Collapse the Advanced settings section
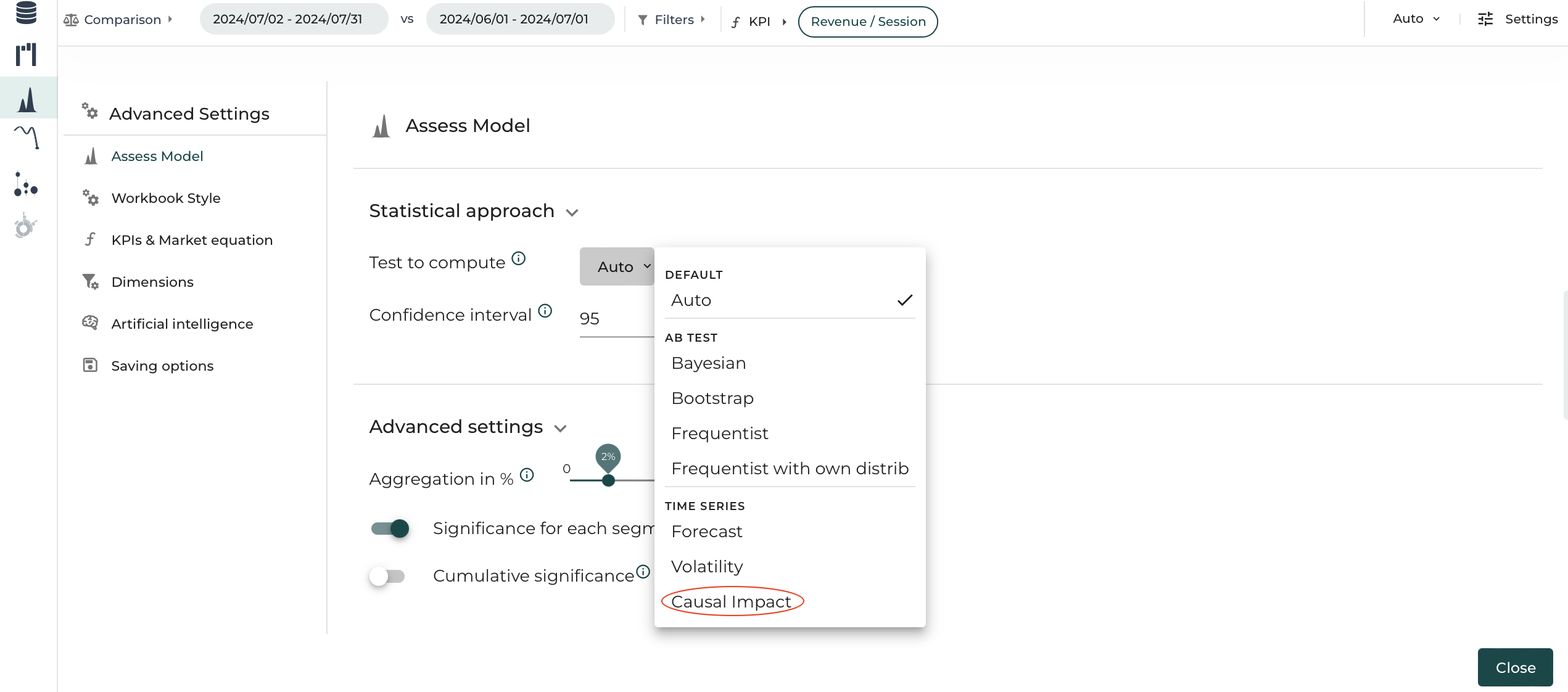The width and height of the screenshot is (1568, 692). pyautogui.click(x=561, y=429)
